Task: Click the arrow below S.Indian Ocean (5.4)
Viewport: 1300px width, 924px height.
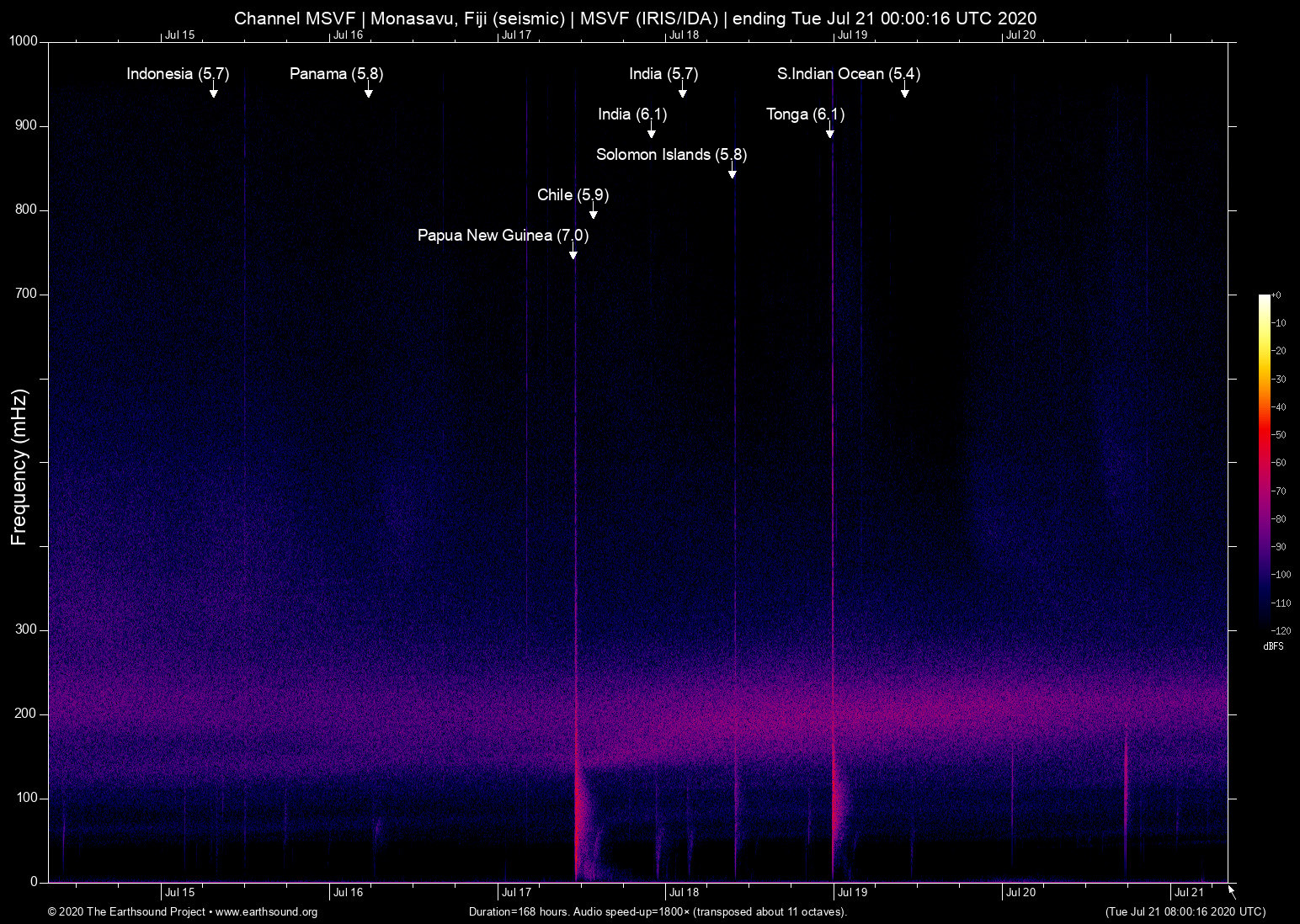Action: [905, 92]
